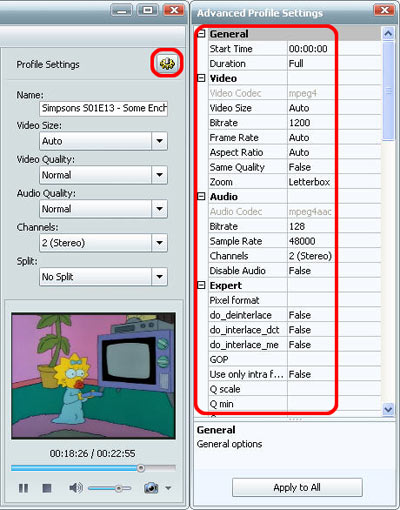Click the video preview thumbnail
The image size is (400, 510).
tap(93, 376)
